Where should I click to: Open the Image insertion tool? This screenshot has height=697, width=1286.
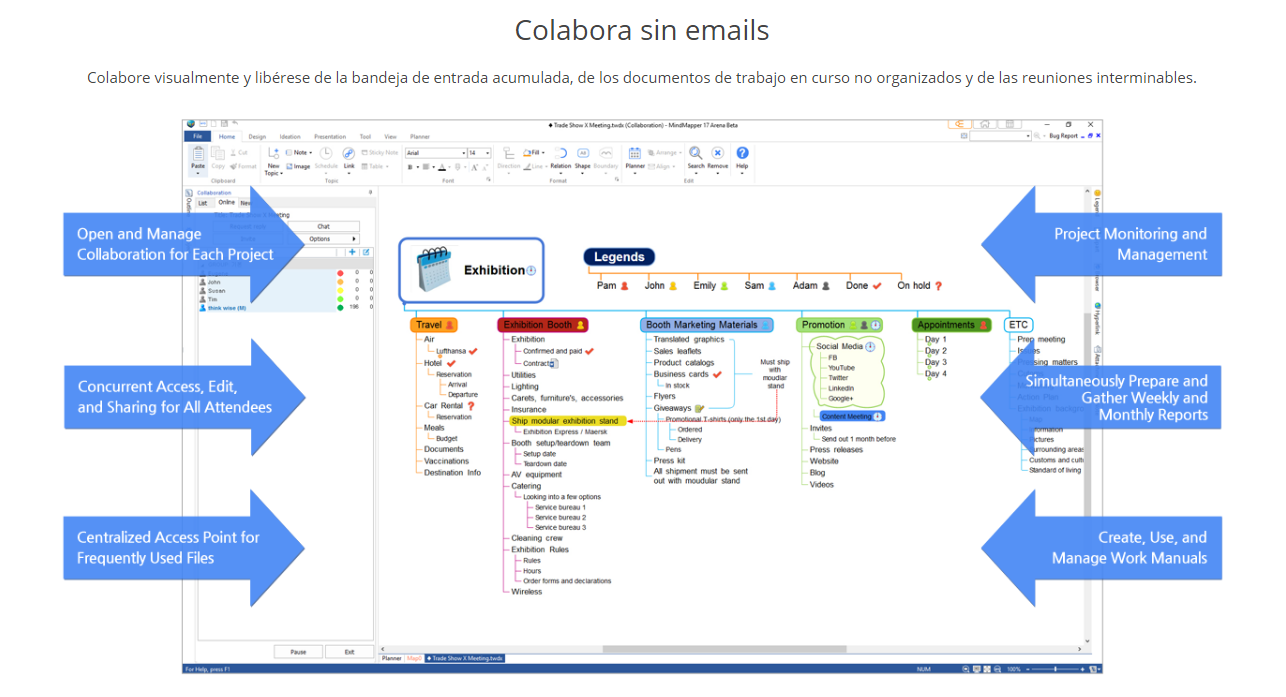pyautogui.click(x=302, y=167)
